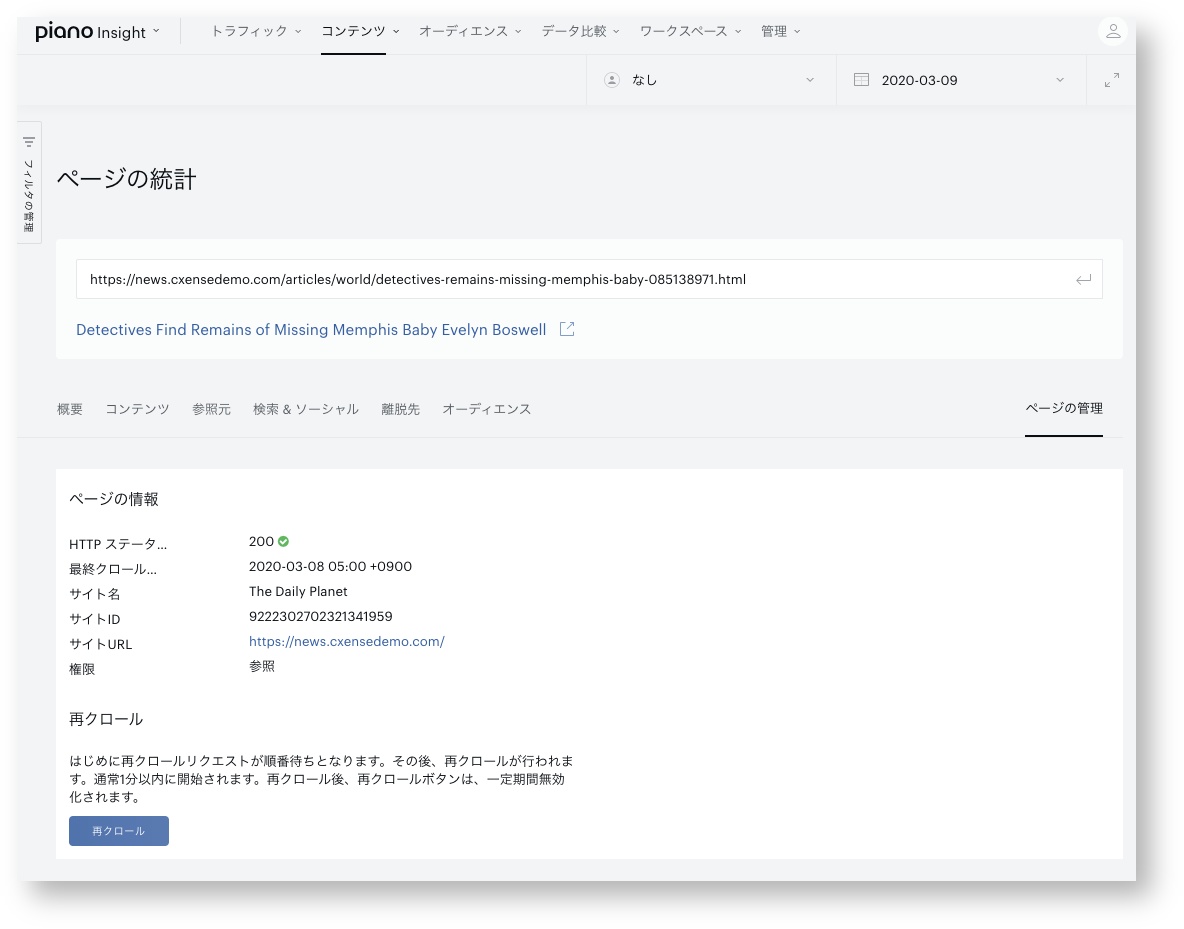Click the Piano Insight logo

(x=90, y=32)
